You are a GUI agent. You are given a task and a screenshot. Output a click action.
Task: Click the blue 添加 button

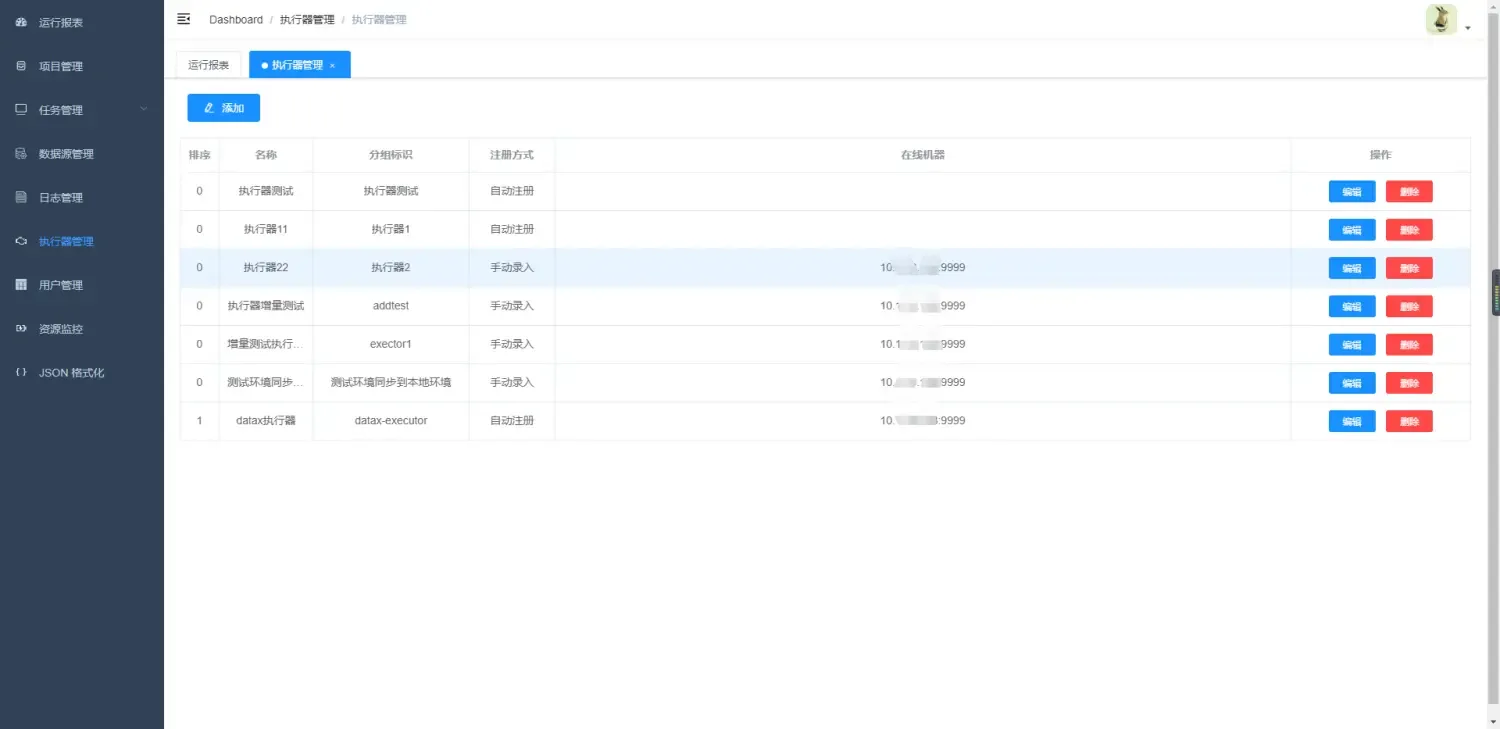click(223, 107)
